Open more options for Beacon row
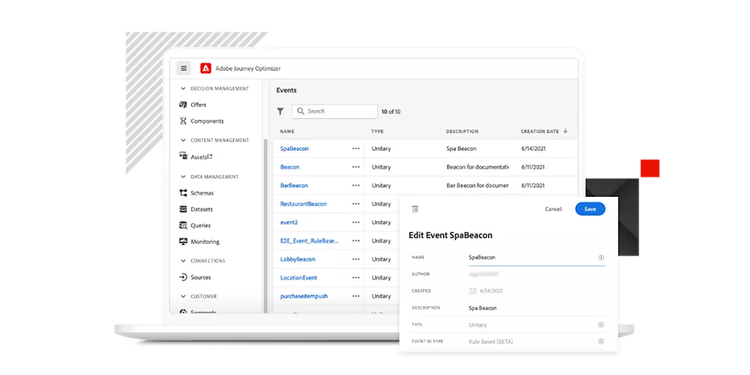The image size is (750, 375). tap(356, 167)
